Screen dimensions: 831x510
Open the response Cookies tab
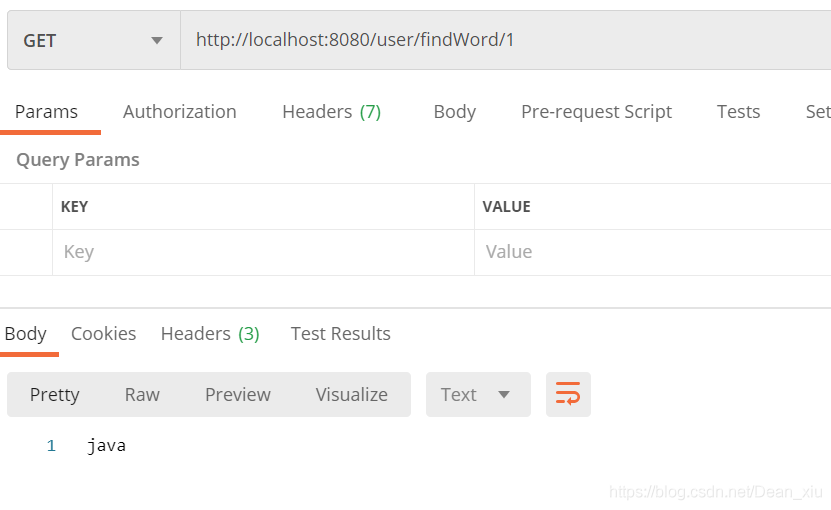tap(103, 334)
